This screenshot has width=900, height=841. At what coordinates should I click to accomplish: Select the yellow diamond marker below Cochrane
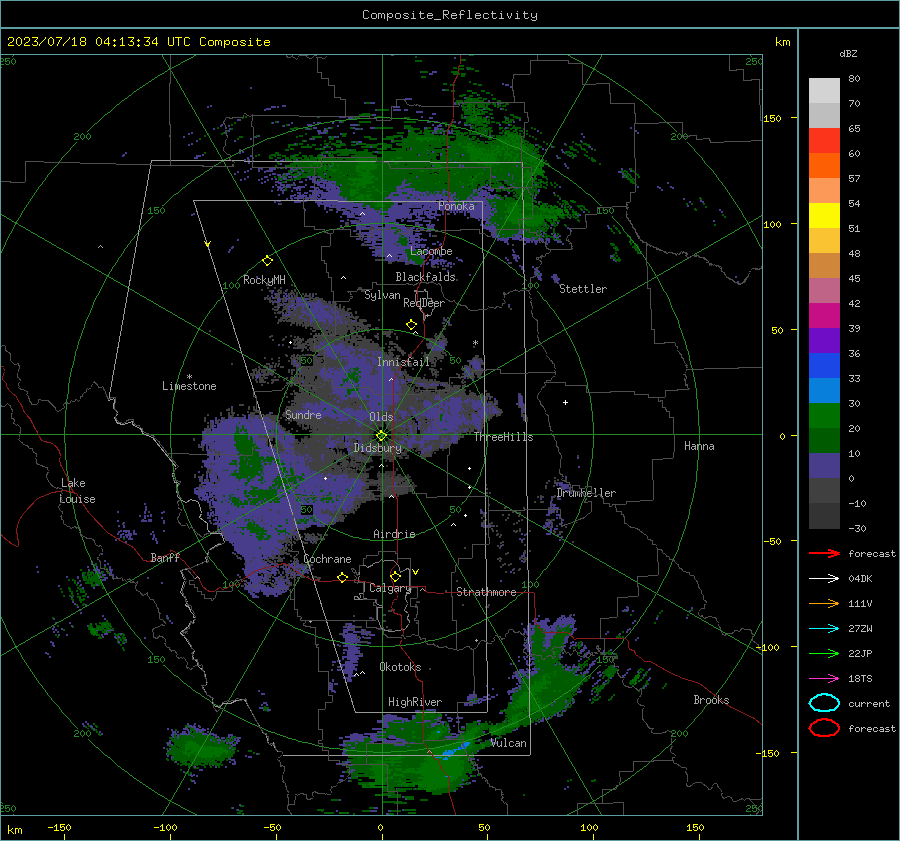click(342, 577)
